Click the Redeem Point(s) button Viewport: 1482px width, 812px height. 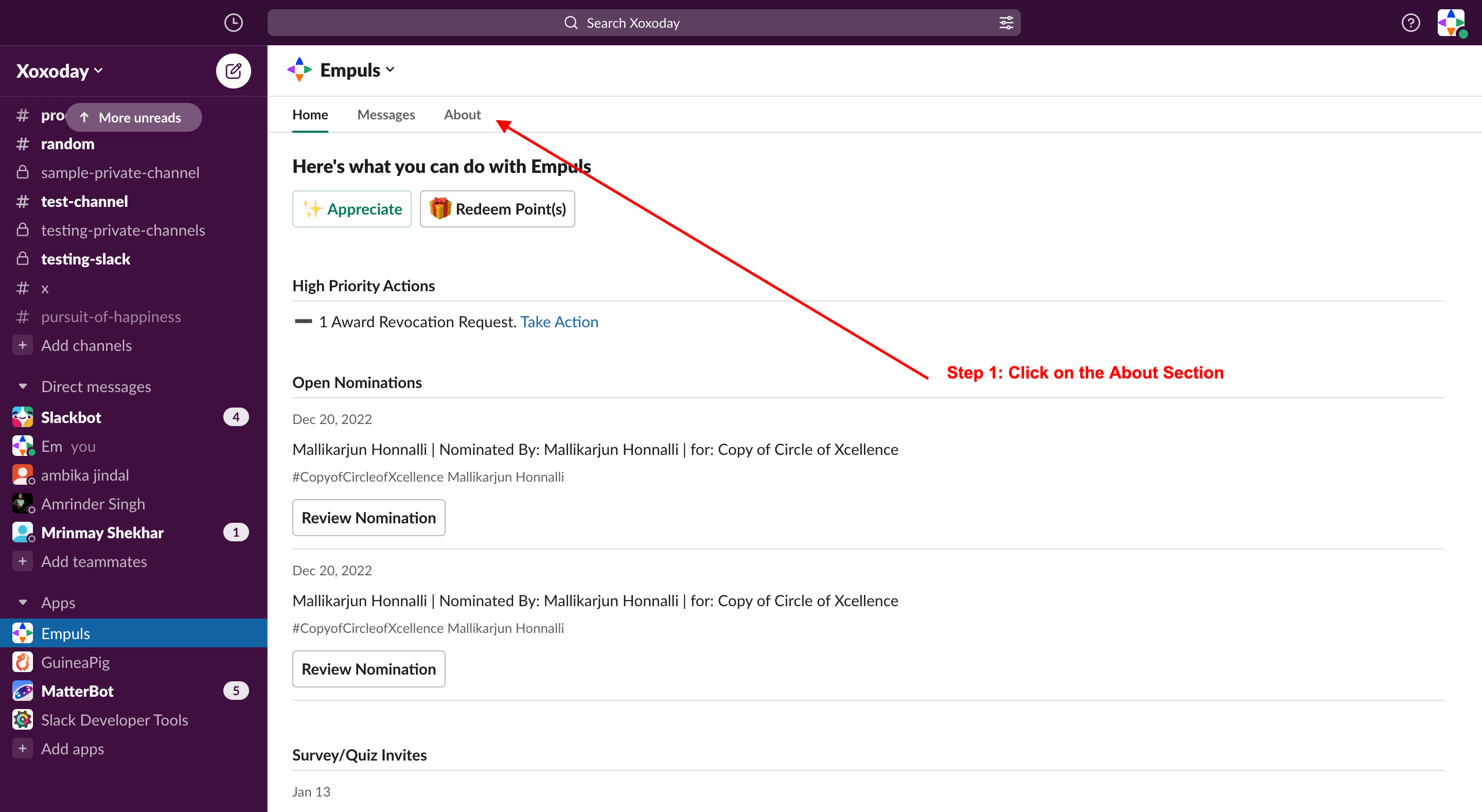(497, 209)
